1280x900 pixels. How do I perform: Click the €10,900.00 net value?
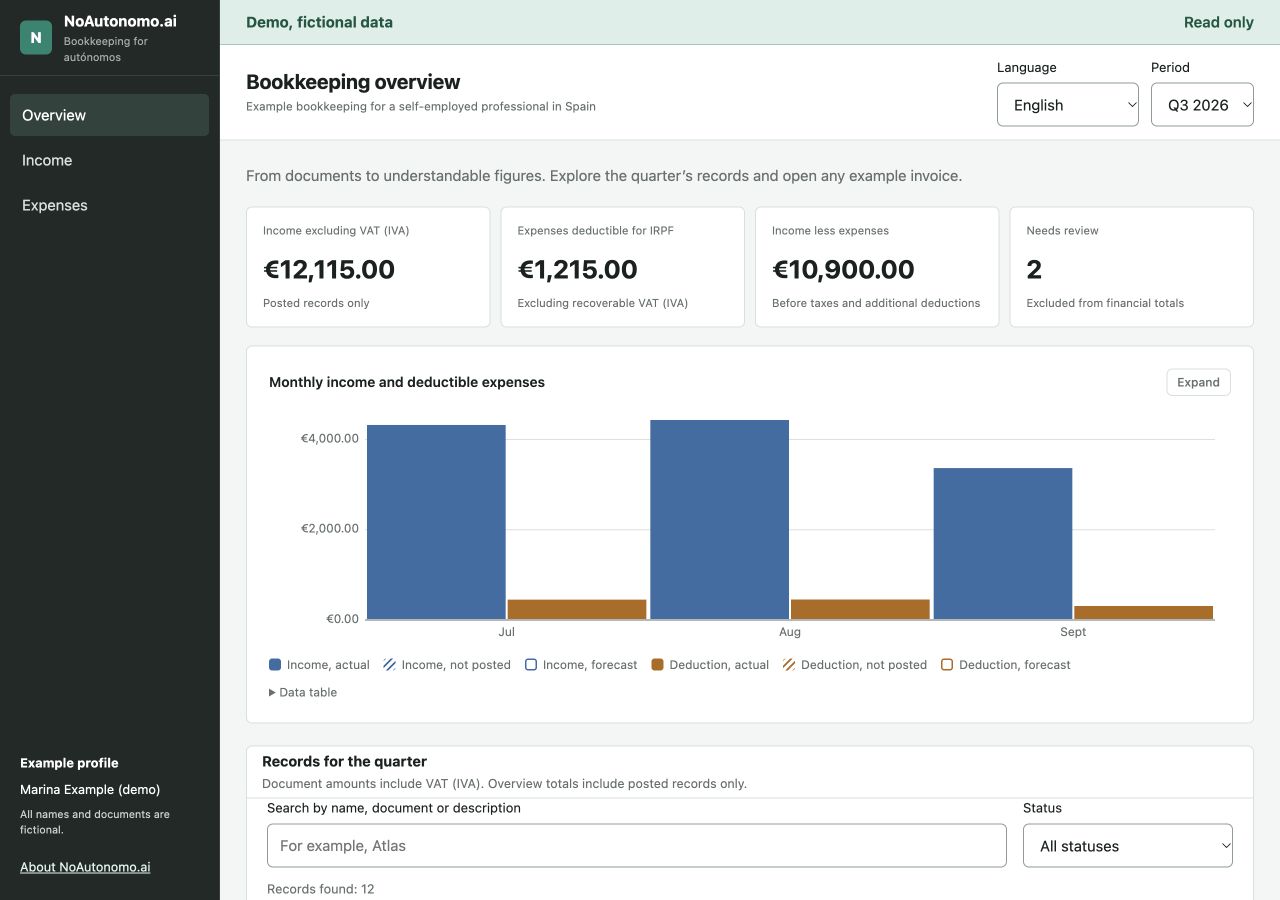pyautogui.click(x=843, y=269)
